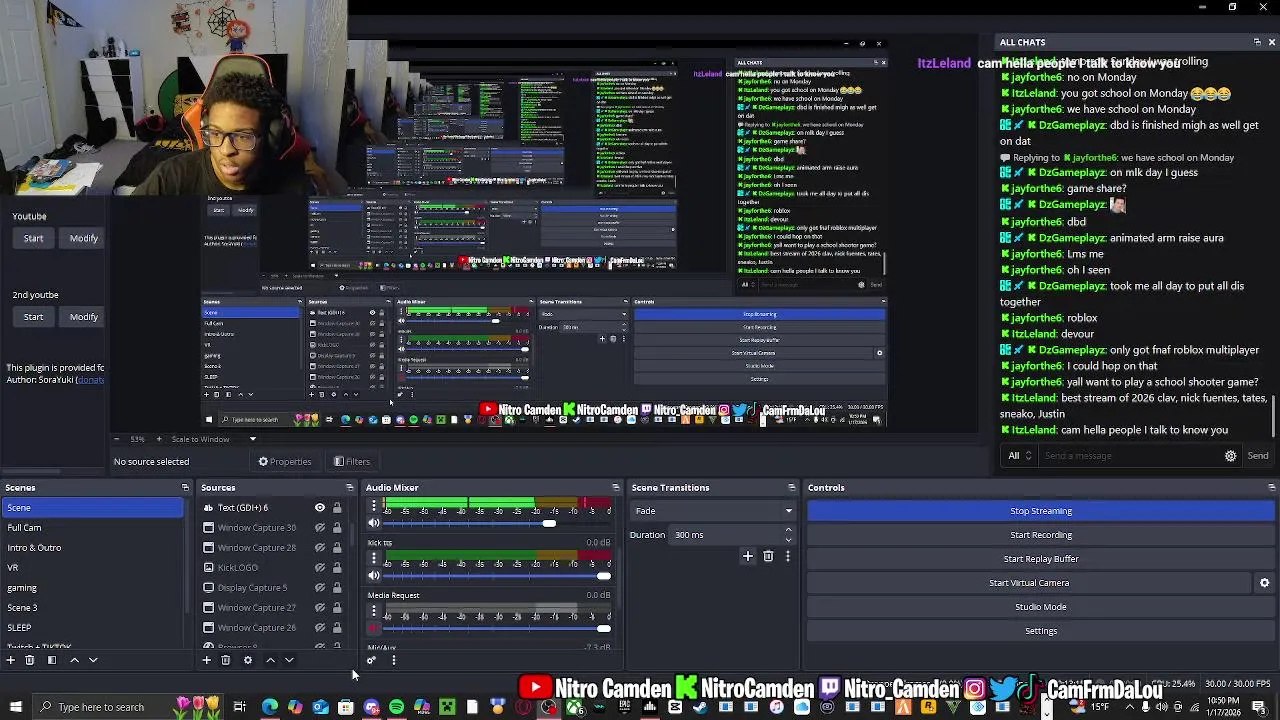Increase Duration with the spinner up arrow
Image resolution: width=1280 pixels, height=720 pixels.
(789, 530)
